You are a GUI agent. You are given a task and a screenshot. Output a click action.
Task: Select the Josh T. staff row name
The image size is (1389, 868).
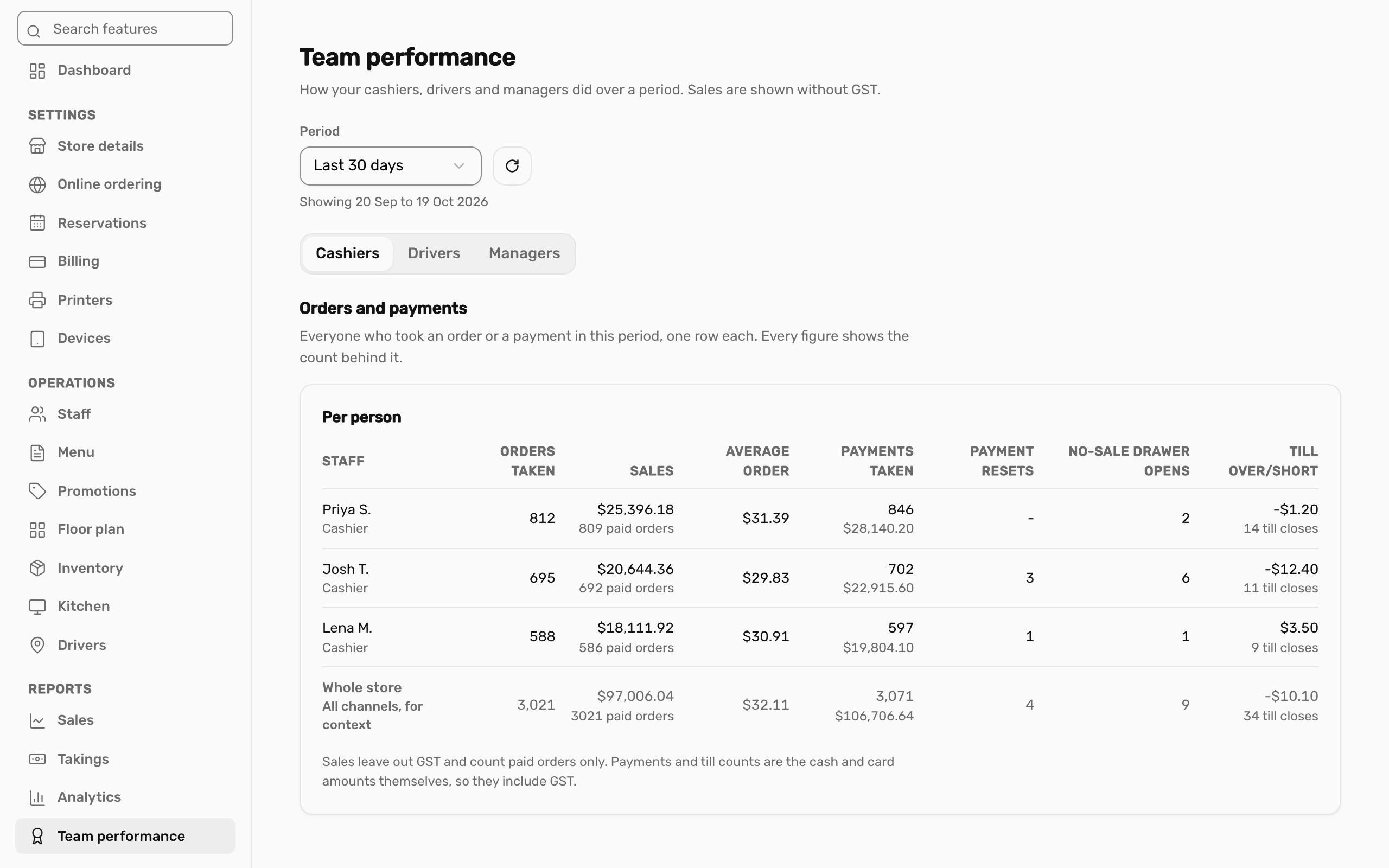point(346,569)
